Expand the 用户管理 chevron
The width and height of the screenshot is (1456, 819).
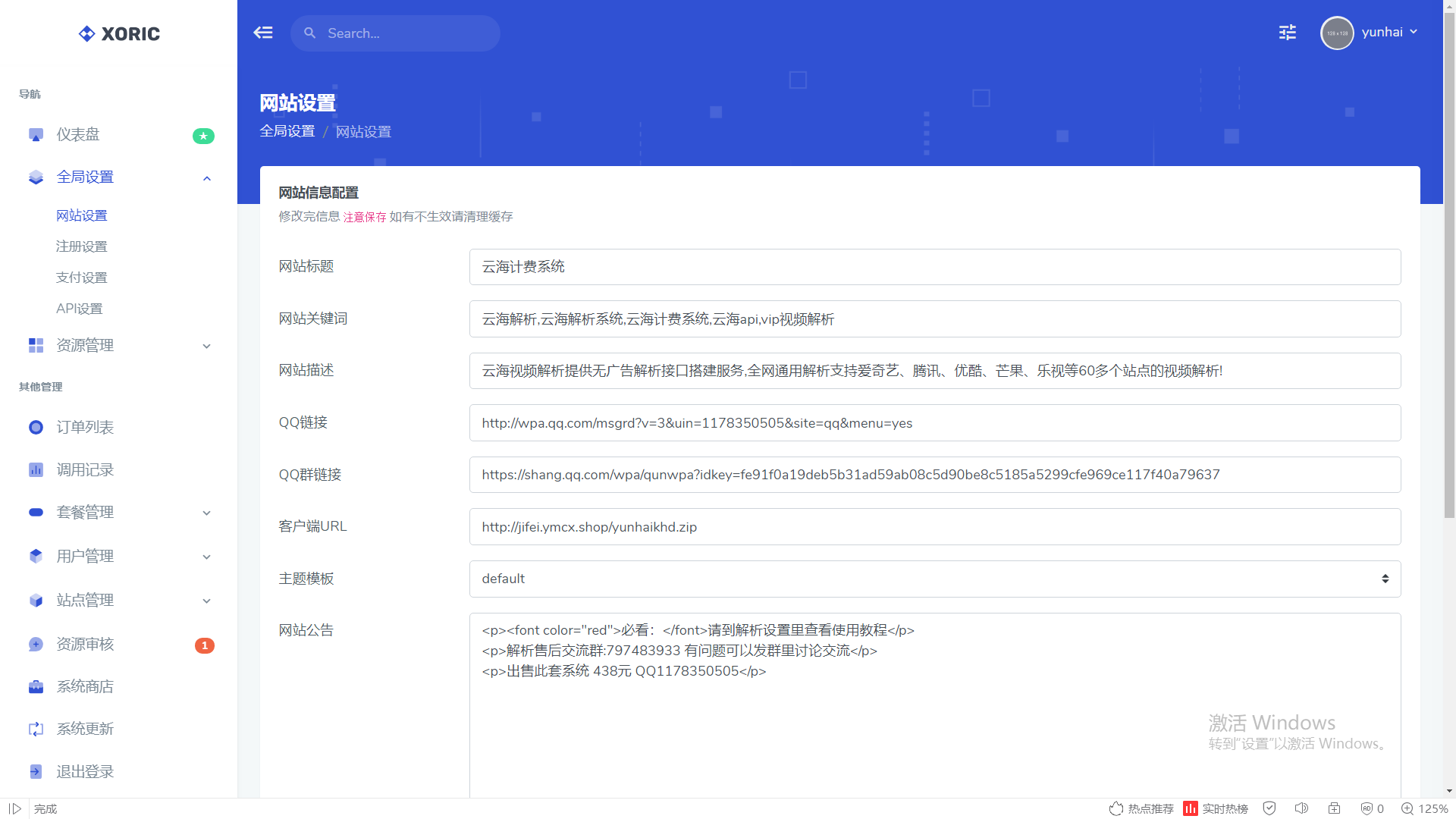tap(206, 557)
